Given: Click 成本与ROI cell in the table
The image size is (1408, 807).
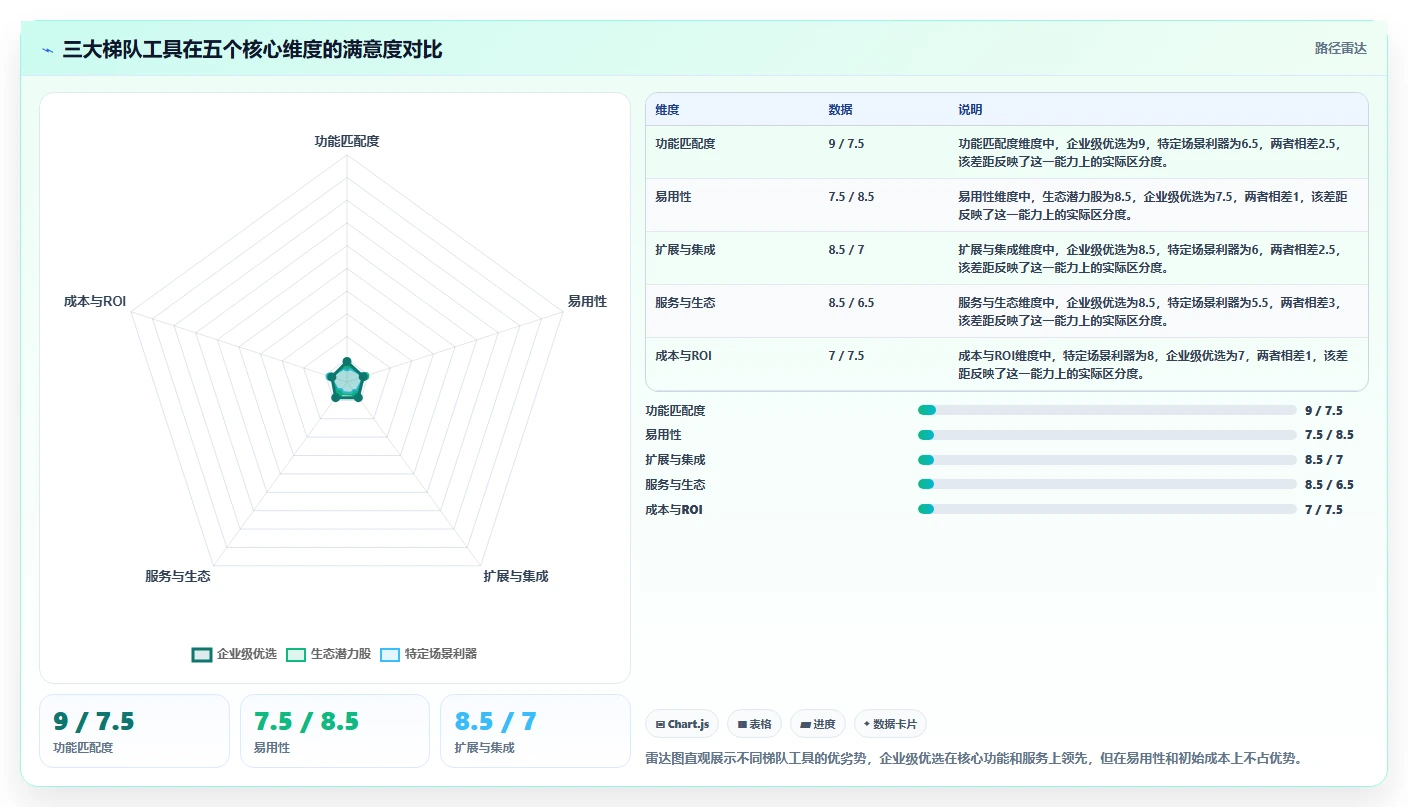Looking at the screenshot, I should (x=683, y=356).
